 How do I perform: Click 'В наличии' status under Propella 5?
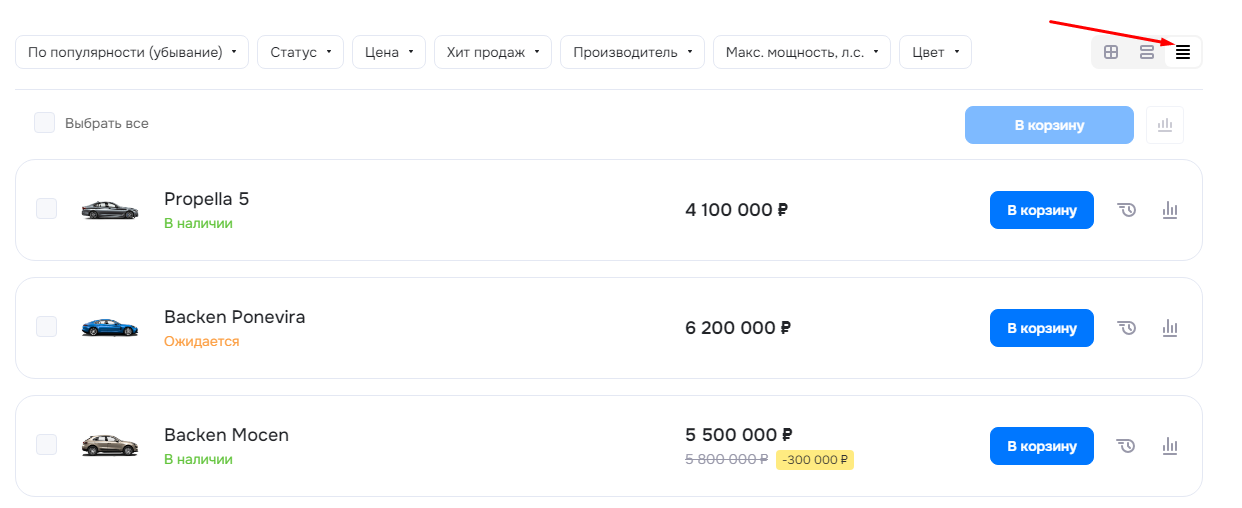198,223
